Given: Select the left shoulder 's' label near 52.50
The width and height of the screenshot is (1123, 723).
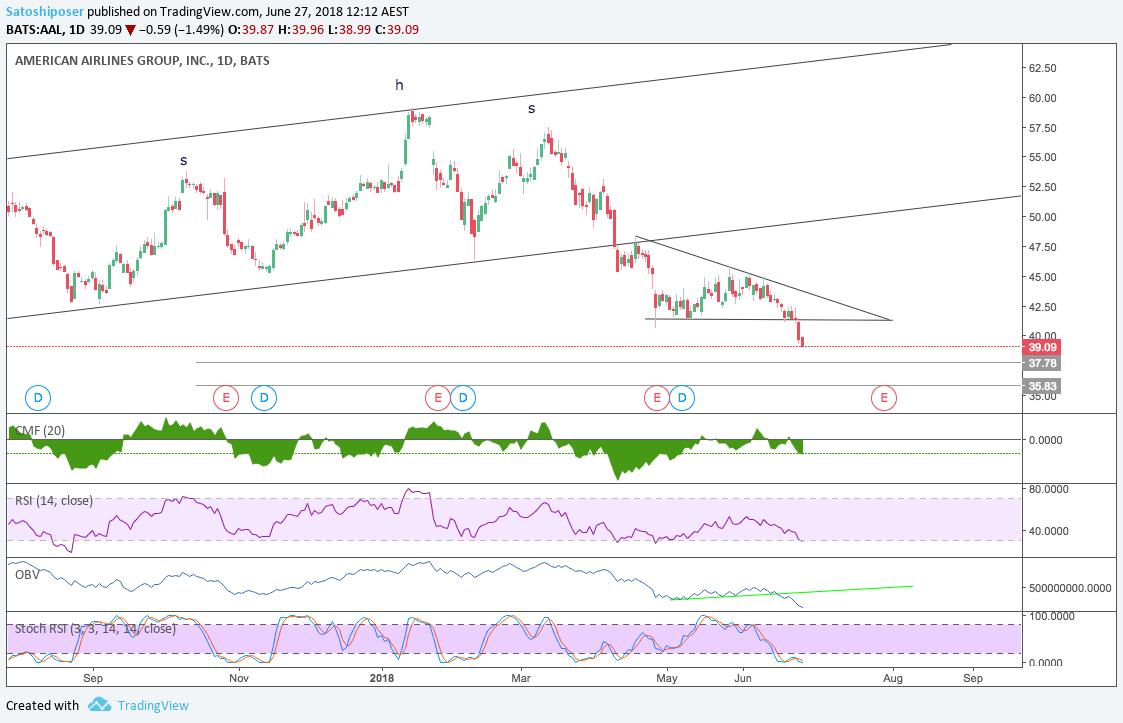Looking at the screenshot, I should 184,161.
